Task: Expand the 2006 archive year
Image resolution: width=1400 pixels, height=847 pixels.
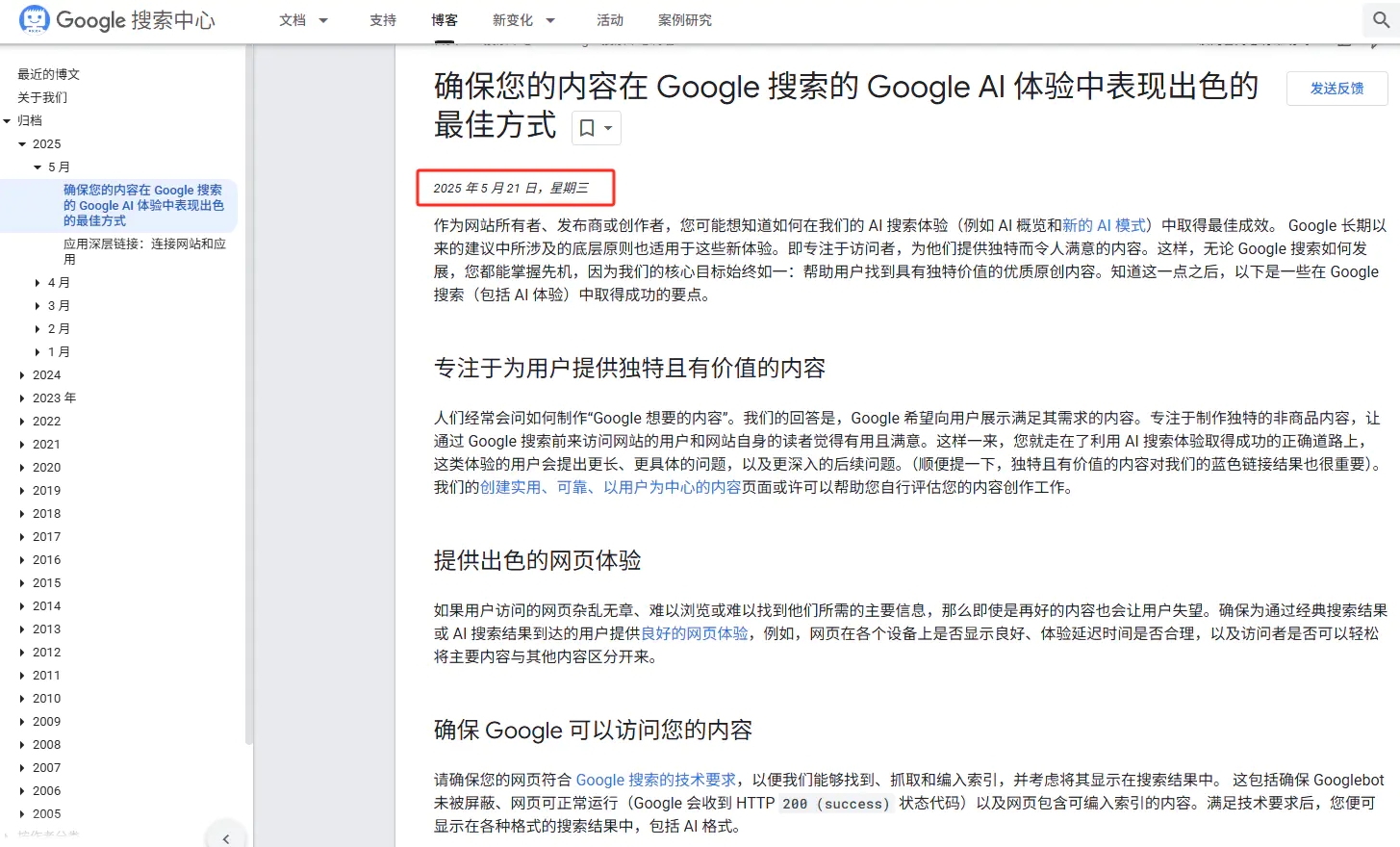Action: [22, 790]
